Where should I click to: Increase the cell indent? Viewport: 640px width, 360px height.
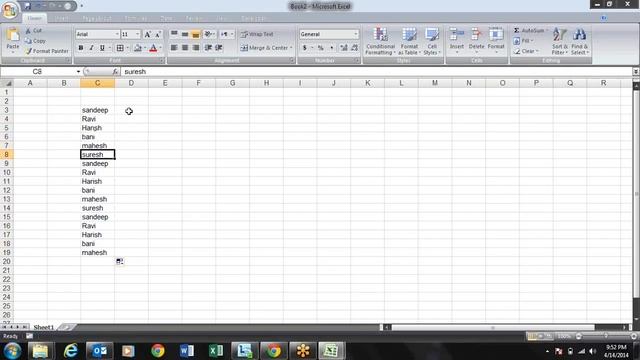tap(219, 48)
